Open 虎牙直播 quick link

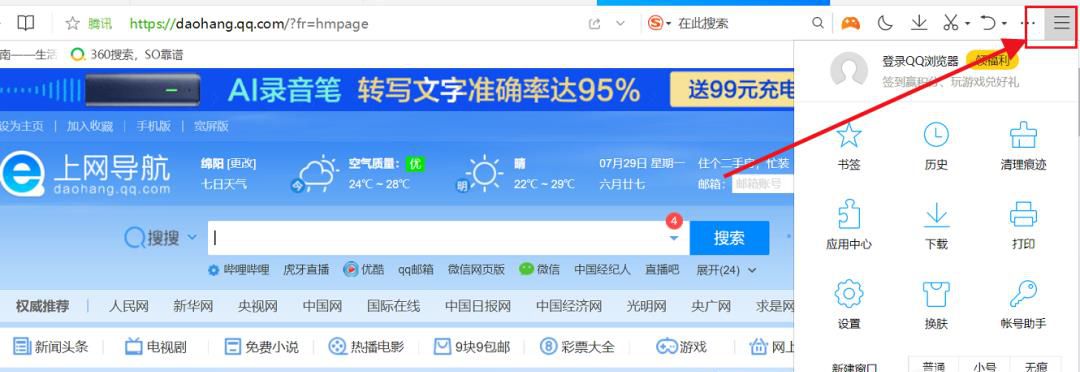(x=307, y=270)
